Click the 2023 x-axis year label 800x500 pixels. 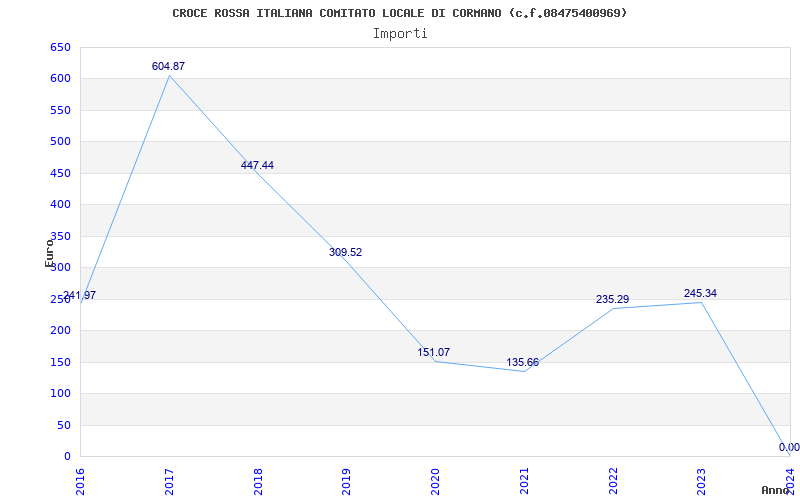[x=702, y=481]
